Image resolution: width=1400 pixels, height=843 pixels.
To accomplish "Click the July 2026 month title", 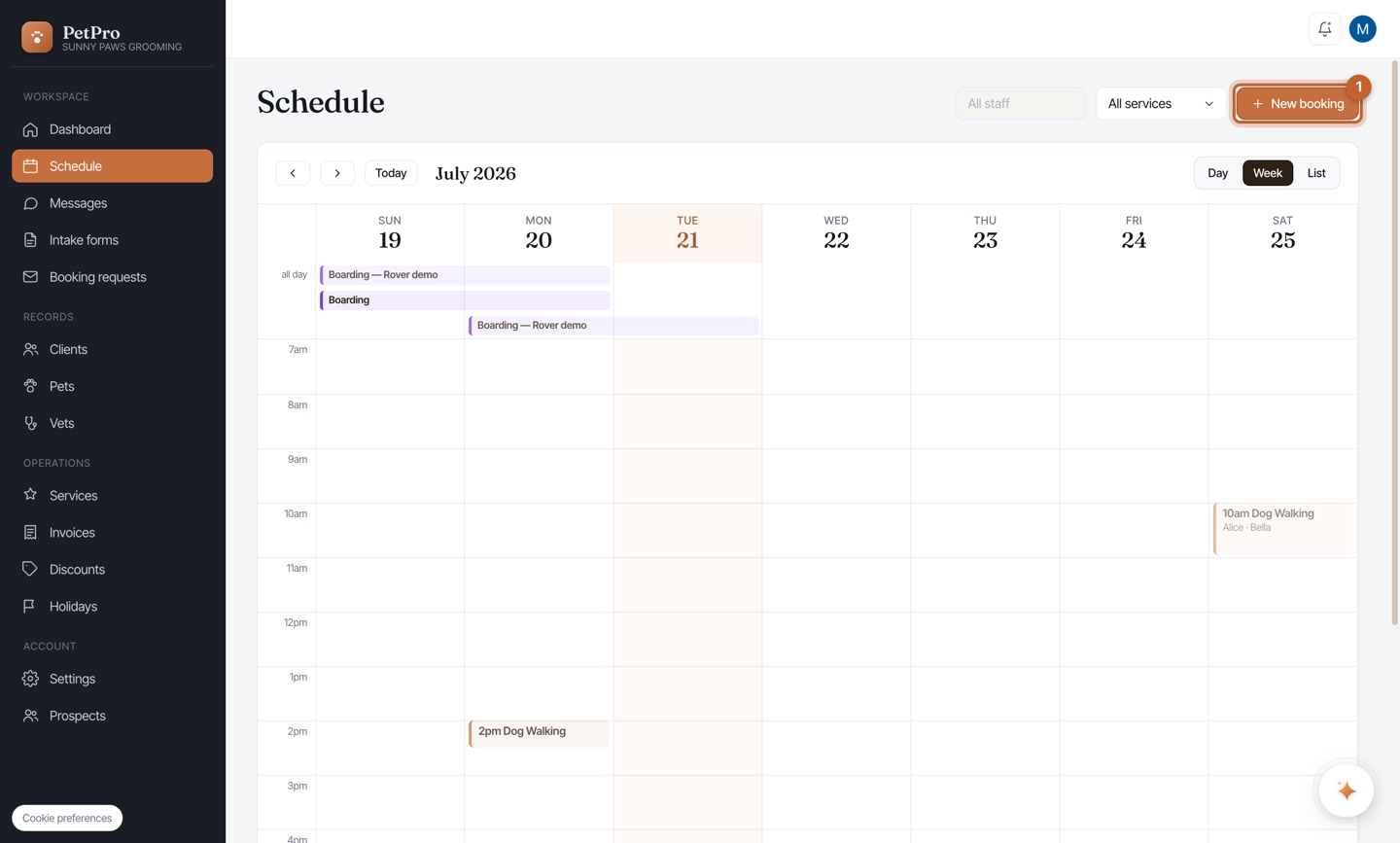I will pos(475,174).
